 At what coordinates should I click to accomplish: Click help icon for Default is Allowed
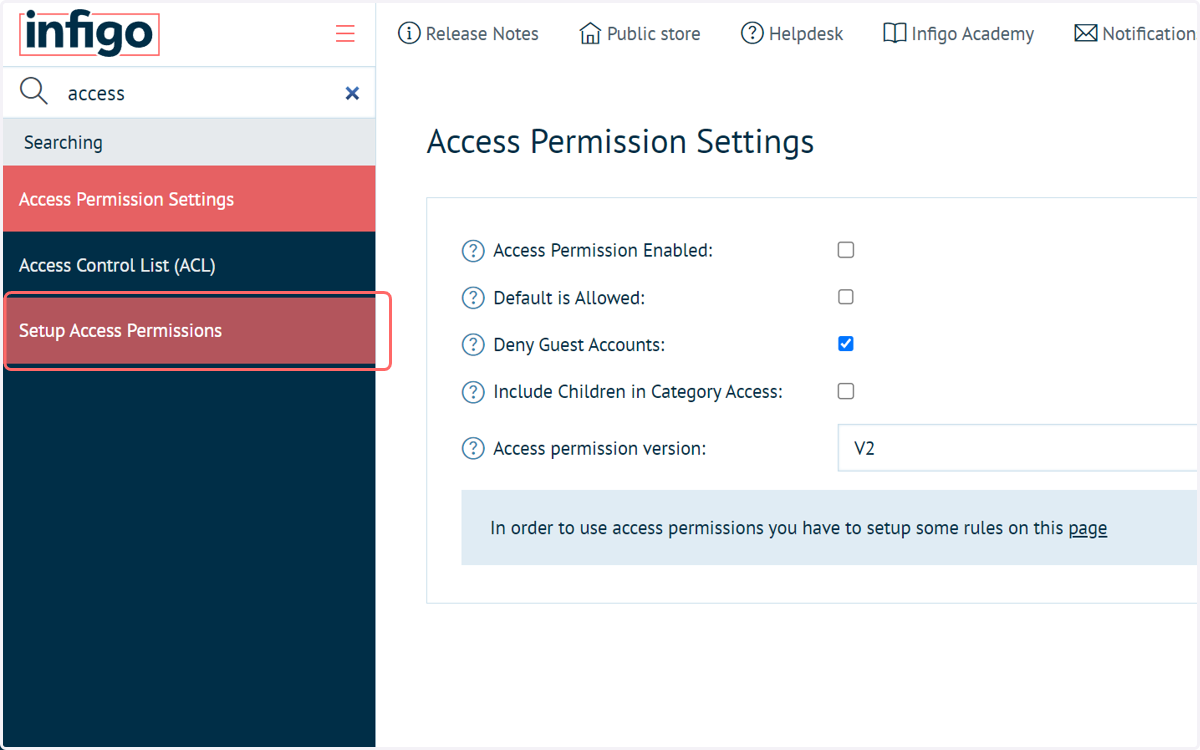pos(473,298)
